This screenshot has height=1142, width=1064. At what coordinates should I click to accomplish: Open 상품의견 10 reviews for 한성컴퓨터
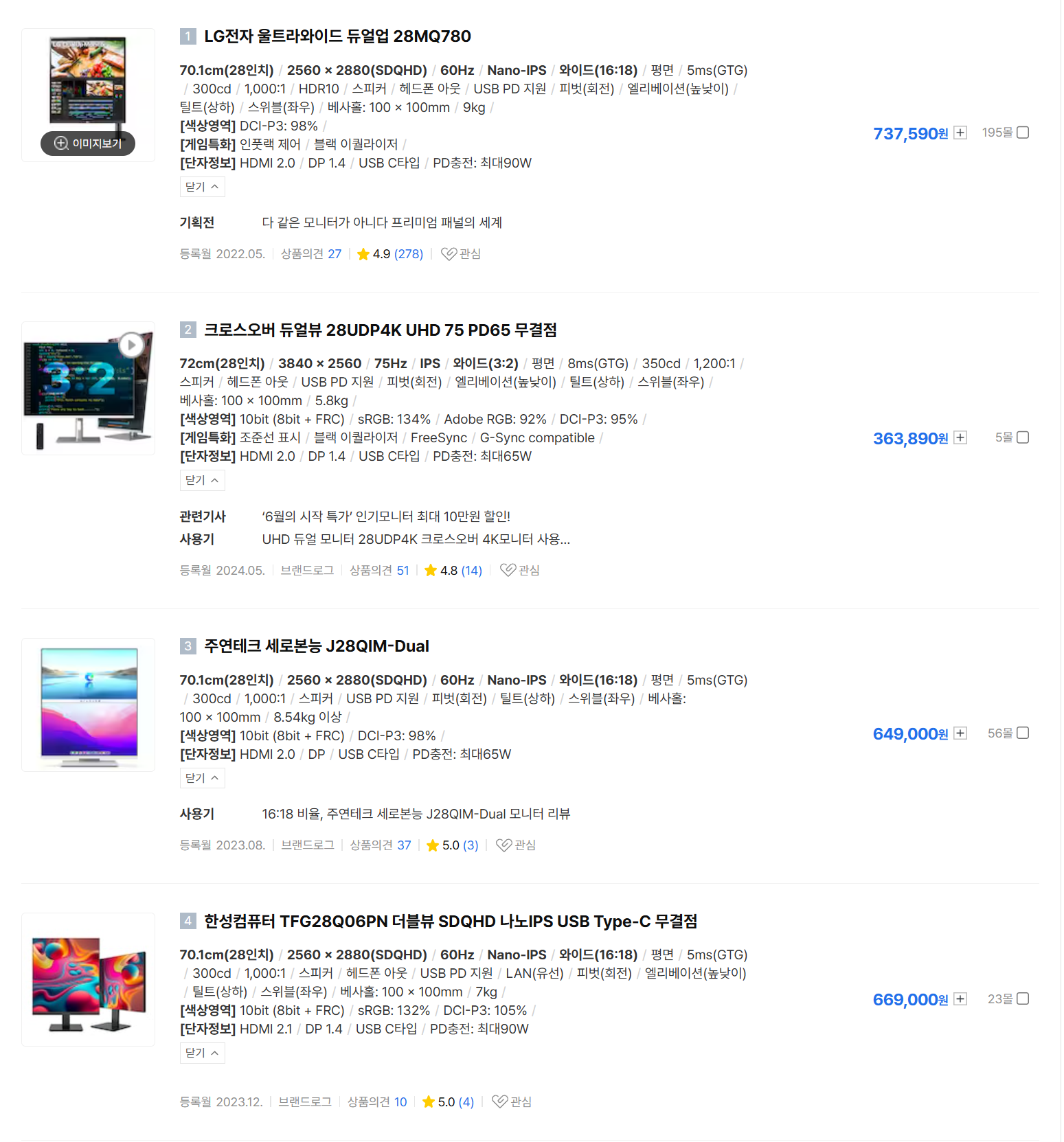point(377,1102)
